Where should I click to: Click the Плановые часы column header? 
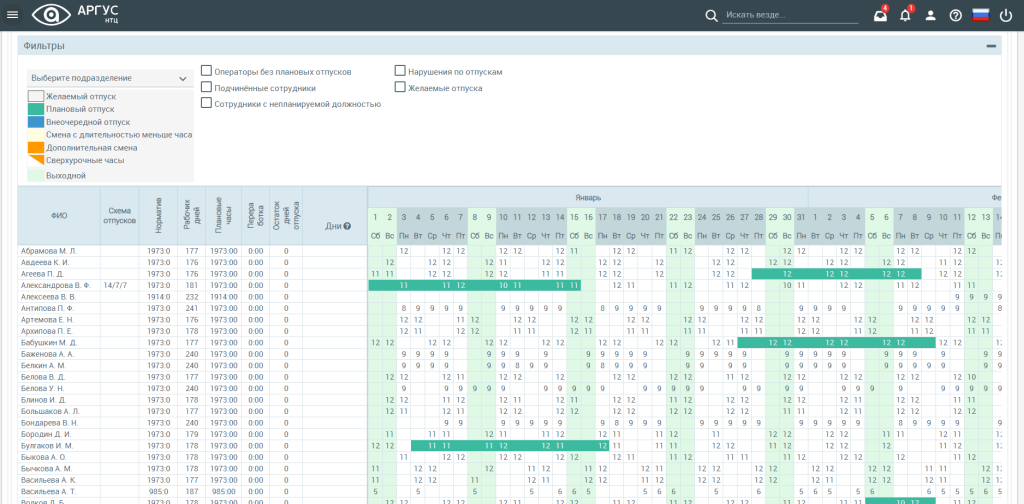[x=223, y=215]
